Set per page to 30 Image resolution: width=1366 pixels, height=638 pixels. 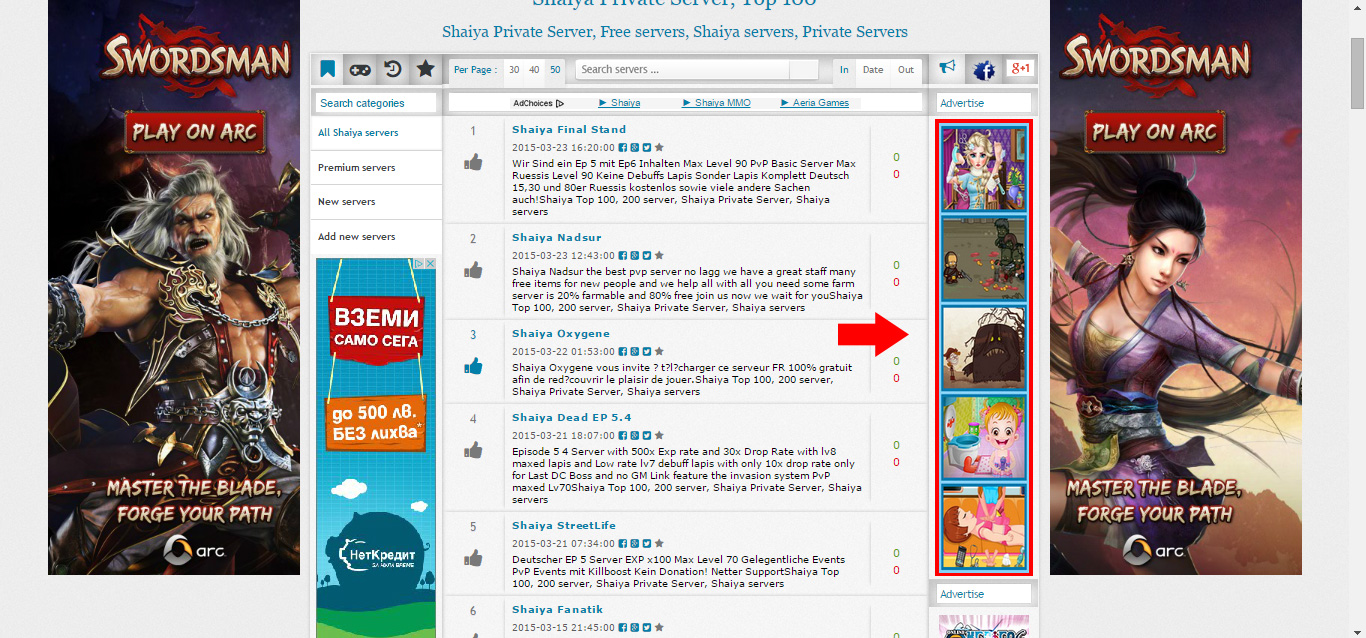[x=514, y=70]
